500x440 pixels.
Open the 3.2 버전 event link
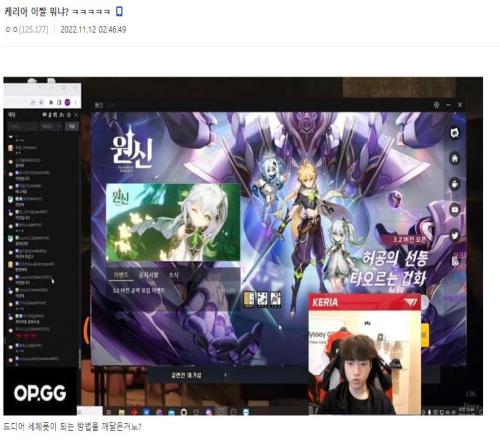click(138, 291)
